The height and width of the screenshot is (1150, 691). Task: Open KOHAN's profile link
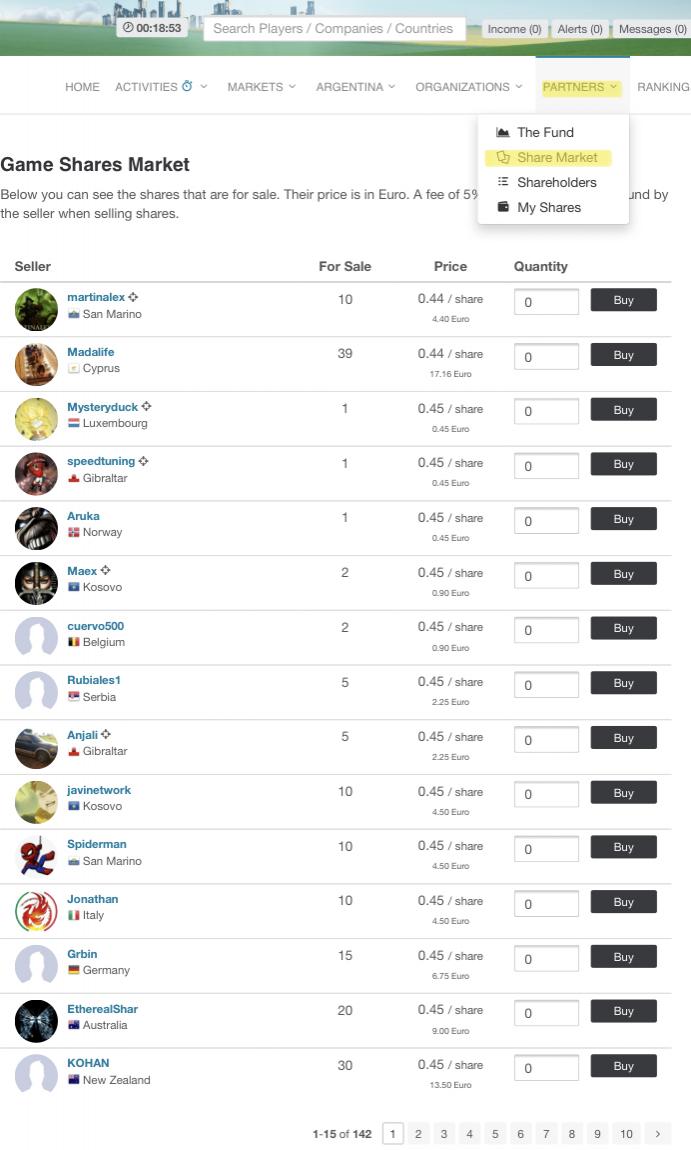[88, 1063]
